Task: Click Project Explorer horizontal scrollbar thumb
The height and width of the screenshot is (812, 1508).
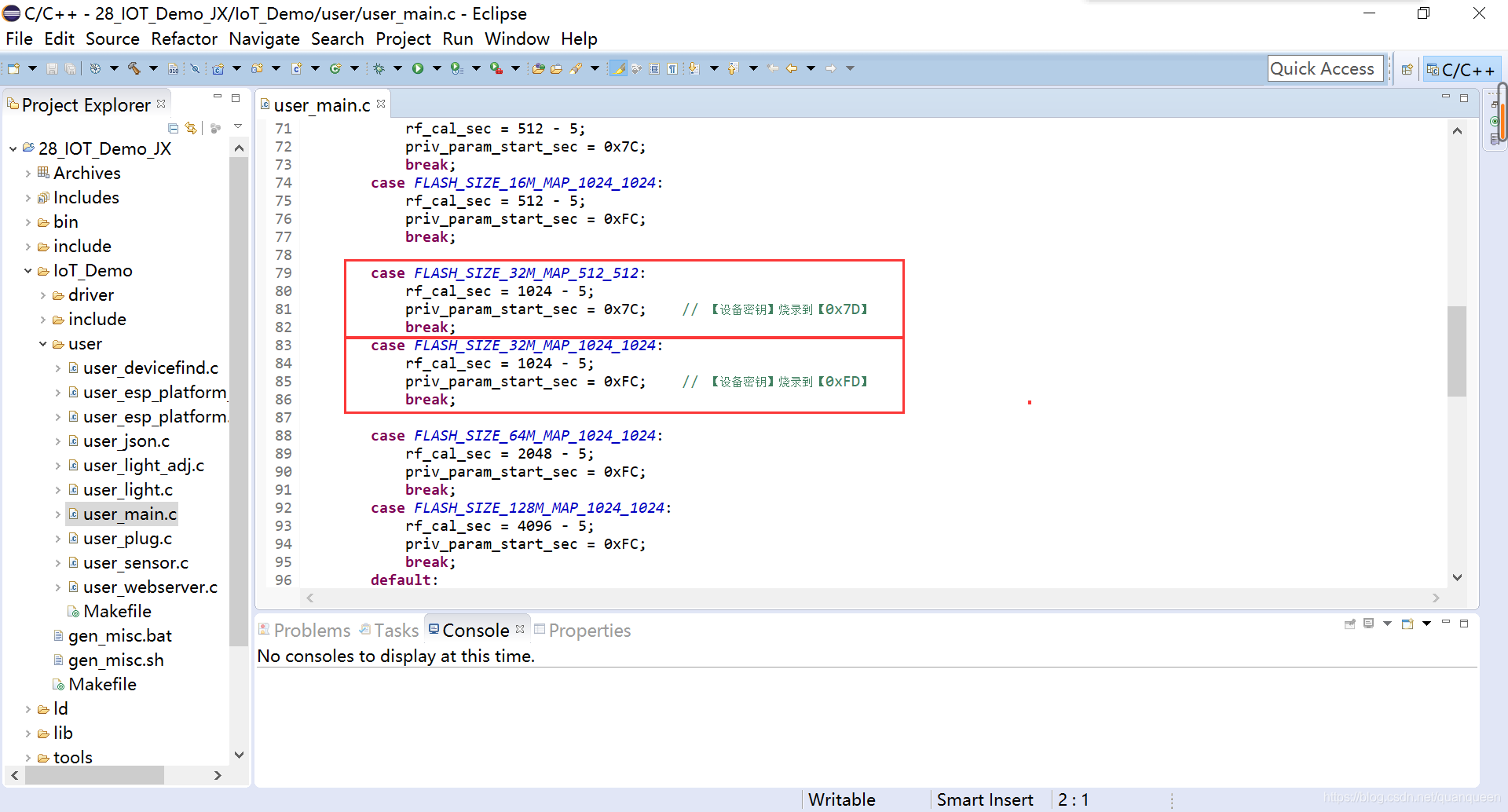Action: 94,775
